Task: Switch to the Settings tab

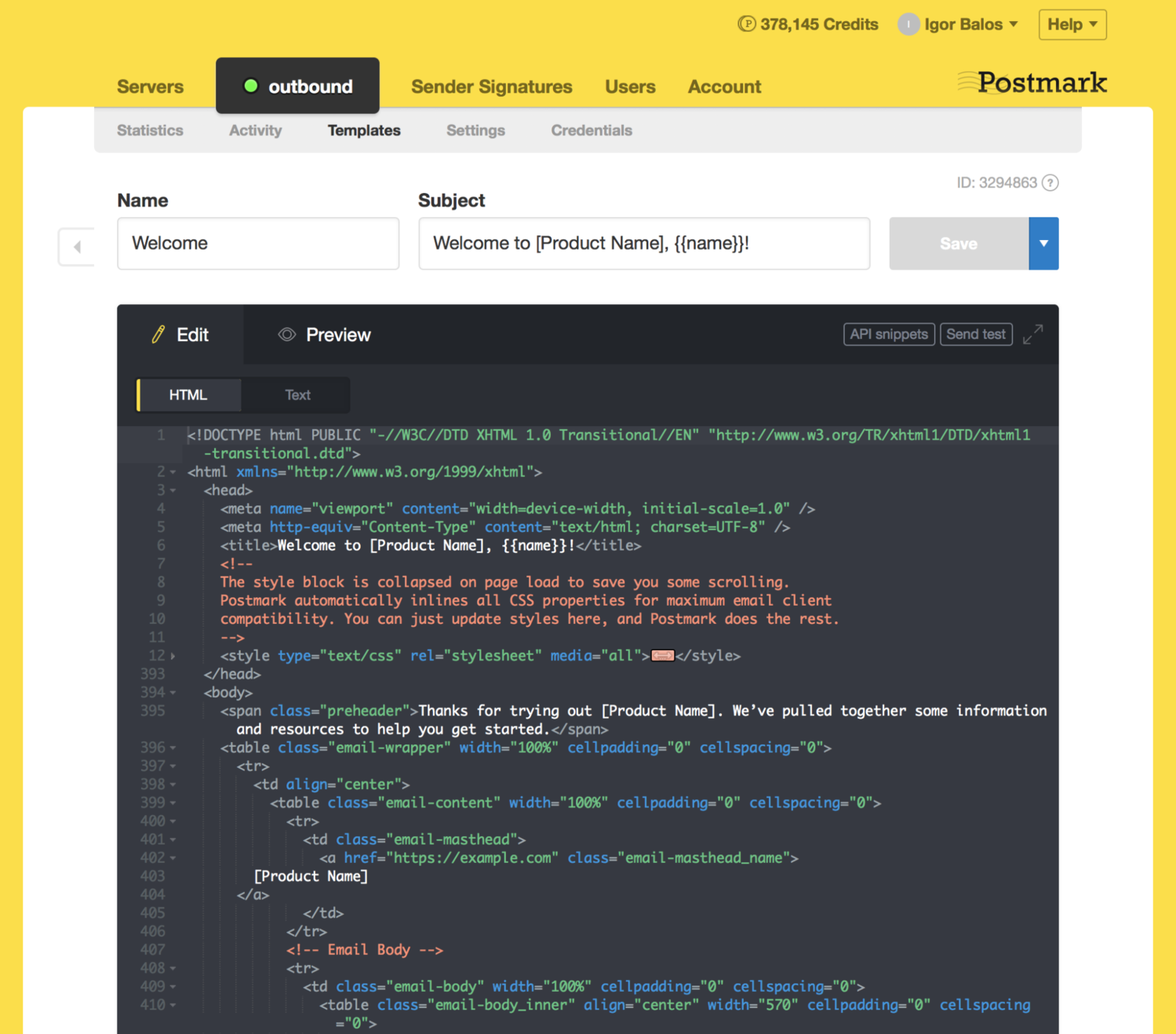Action: coord(475,130)
